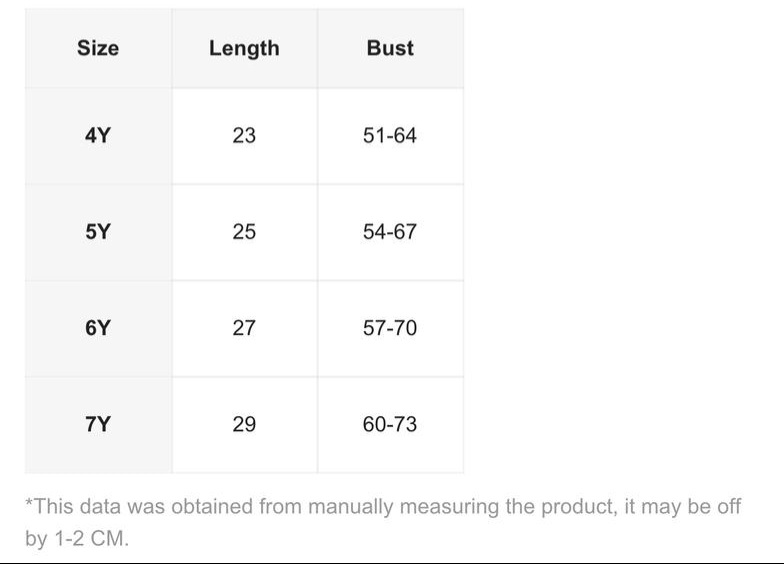Screen dimensions: 784x564
Task: Pick the 57-70 bust measurement
Action: pyautogui.click(x=390, y=328)
